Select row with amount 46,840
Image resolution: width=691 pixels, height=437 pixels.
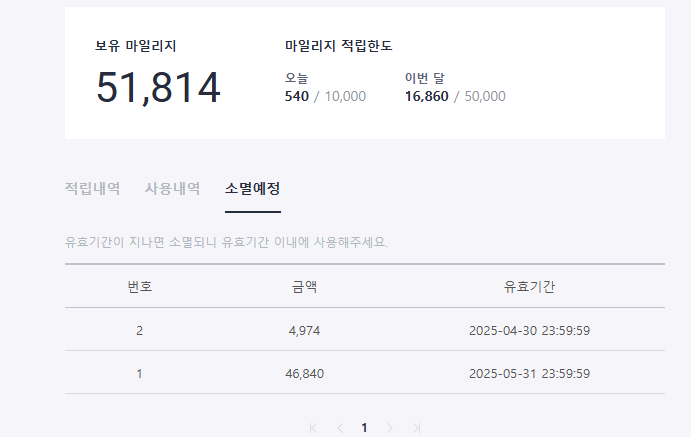[365, 373]
